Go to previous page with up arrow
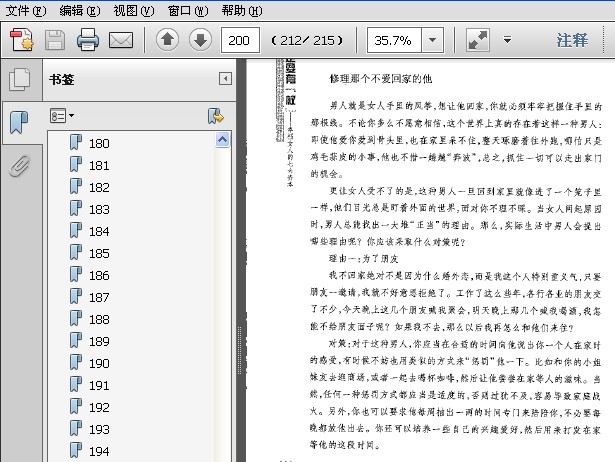The width and height of the screenshot is (615, 462). (x=167, y=41)
